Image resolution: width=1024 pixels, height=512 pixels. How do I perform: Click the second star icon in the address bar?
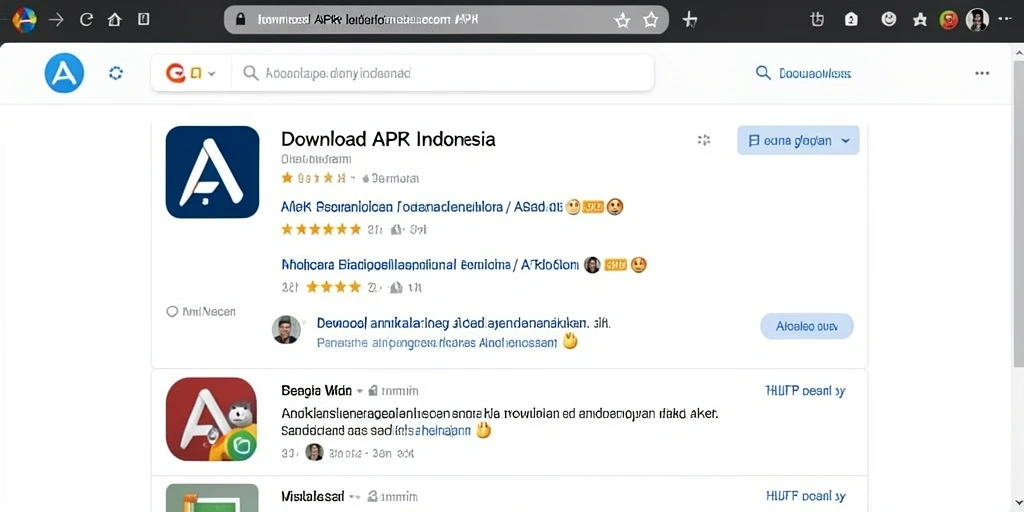[x=650, y=20]
